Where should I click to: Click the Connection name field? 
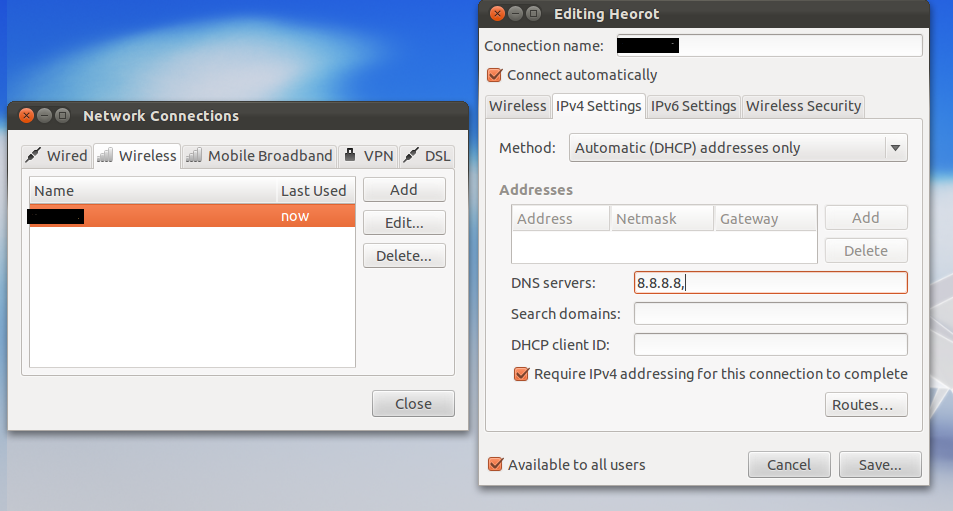769,46
